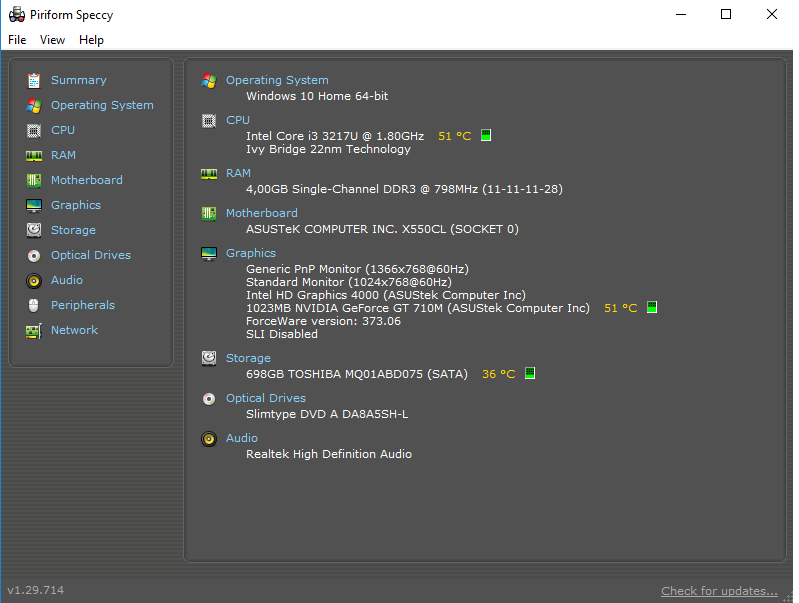Viewport: 799px width, 603px height.
Task: Click the green GPU temperature indicator icon
Action: point(652,307)
